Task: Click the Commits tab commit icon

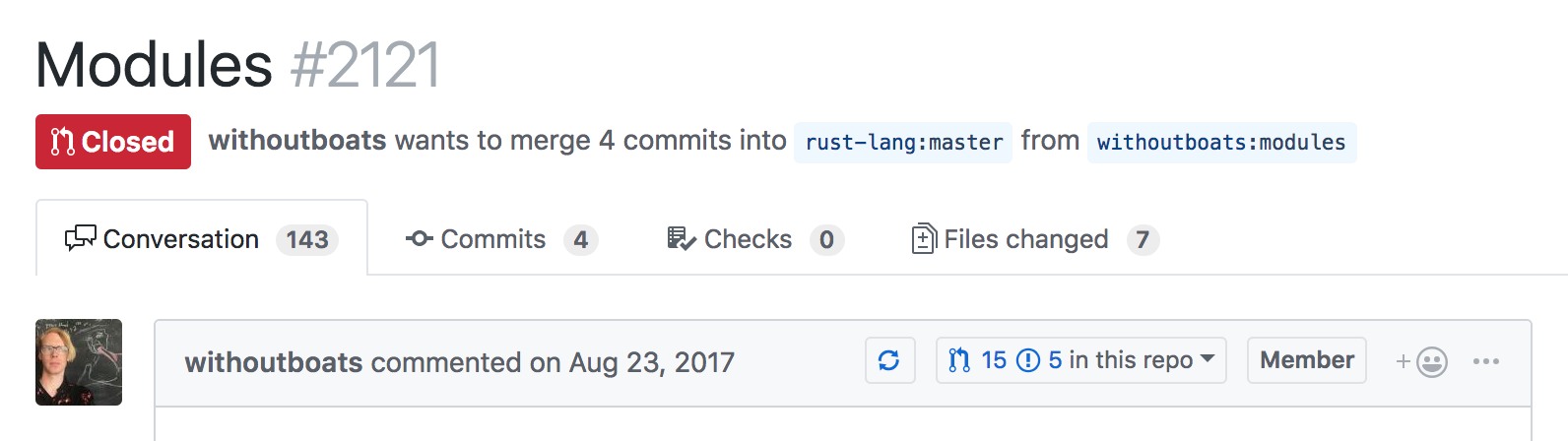Action: pos(419,238)
